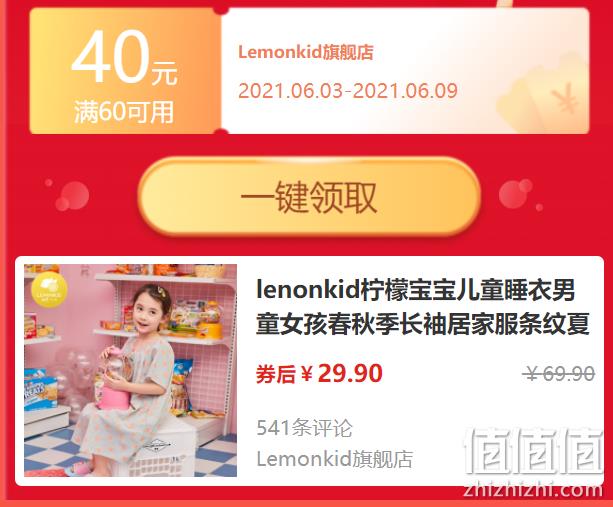Click the Lemonkid旗舰店 coupon store name
613x507 pixels.
click(x=306, y=52)
